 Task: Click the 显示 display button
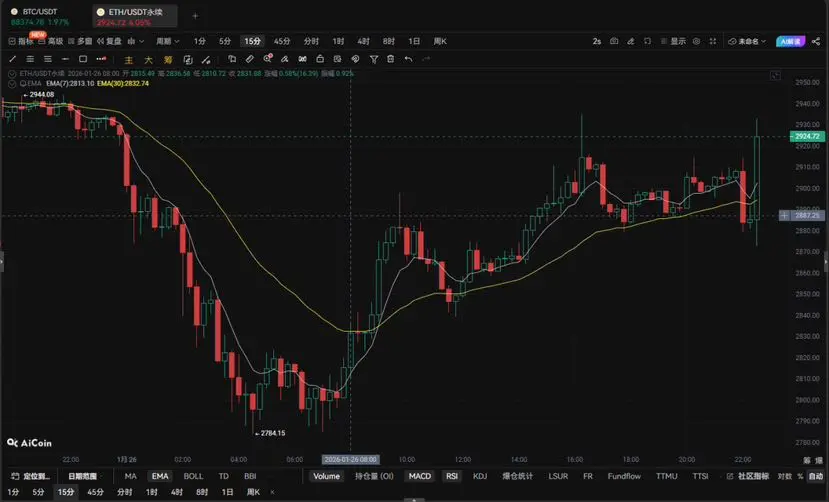tap(674, 41)
